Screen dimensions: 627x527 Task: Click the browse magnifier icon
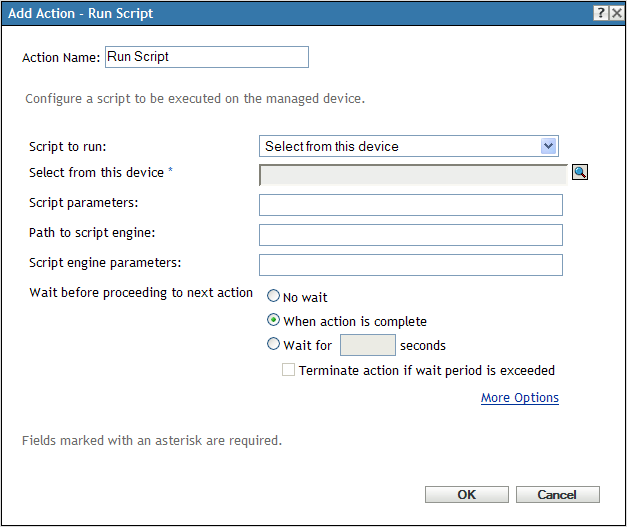[580, 172]
